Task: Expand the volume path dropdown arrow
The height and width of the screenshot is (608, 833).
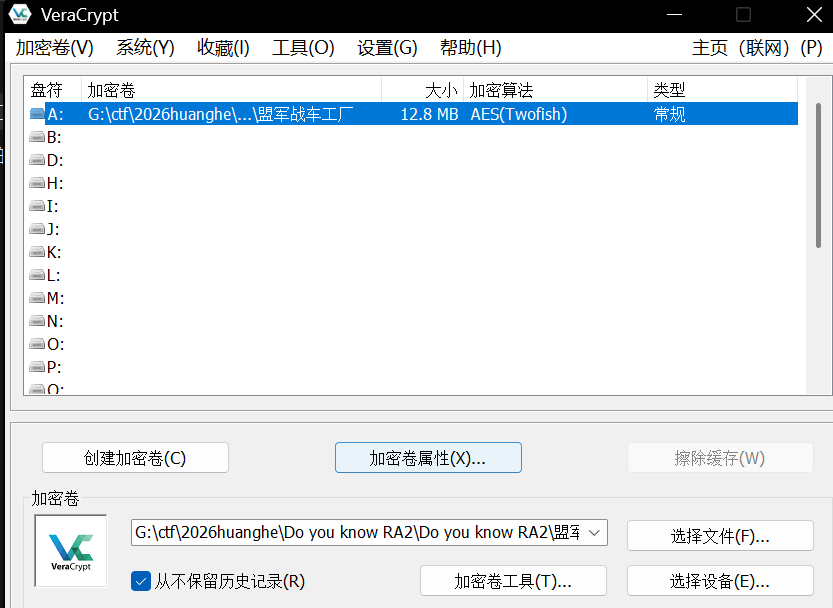Action: pos(594,533)
